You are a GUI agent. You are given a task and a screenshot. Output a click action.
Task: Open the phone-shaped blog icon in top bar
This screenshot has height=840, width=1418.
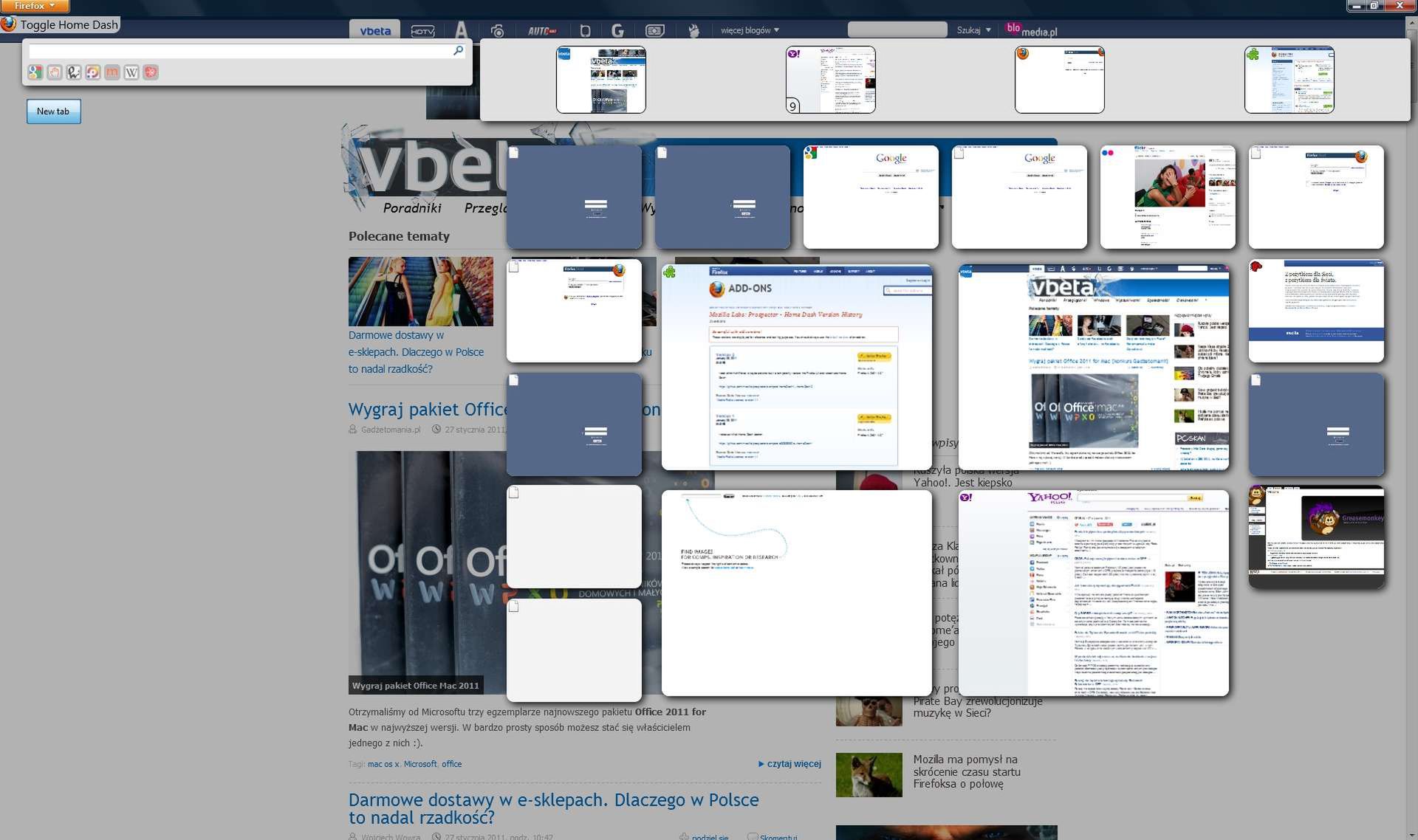coord(585,31)
